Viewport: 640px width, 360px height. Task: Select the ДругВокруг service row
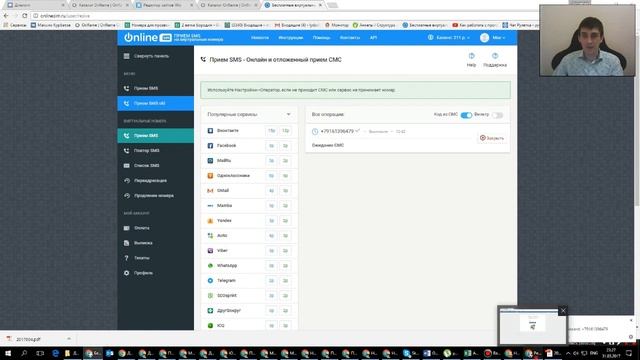click(x=249, y=311)
